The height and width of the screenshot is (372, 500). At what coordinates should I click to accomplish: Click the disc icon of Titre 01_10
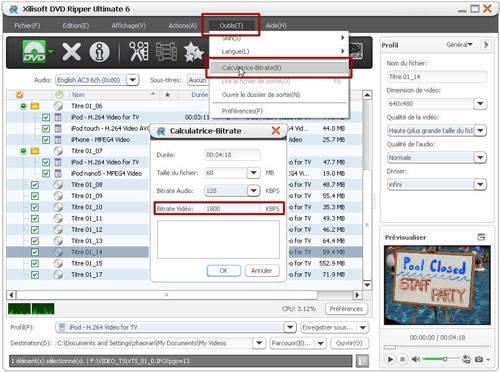tap(58, 207)
